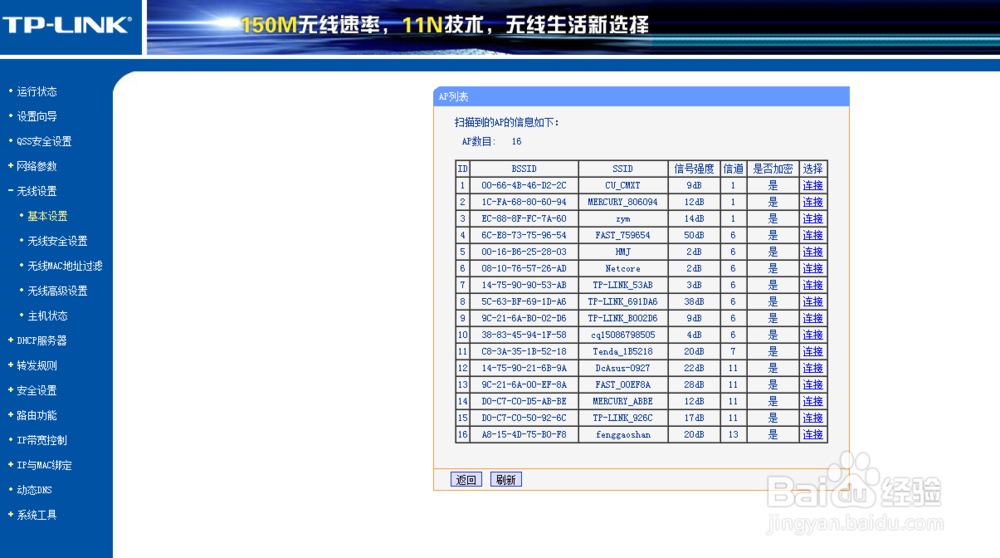This screenshot has height=558, width=1000.
Task: Click AP列表 panel title
Action: point(453,96)
